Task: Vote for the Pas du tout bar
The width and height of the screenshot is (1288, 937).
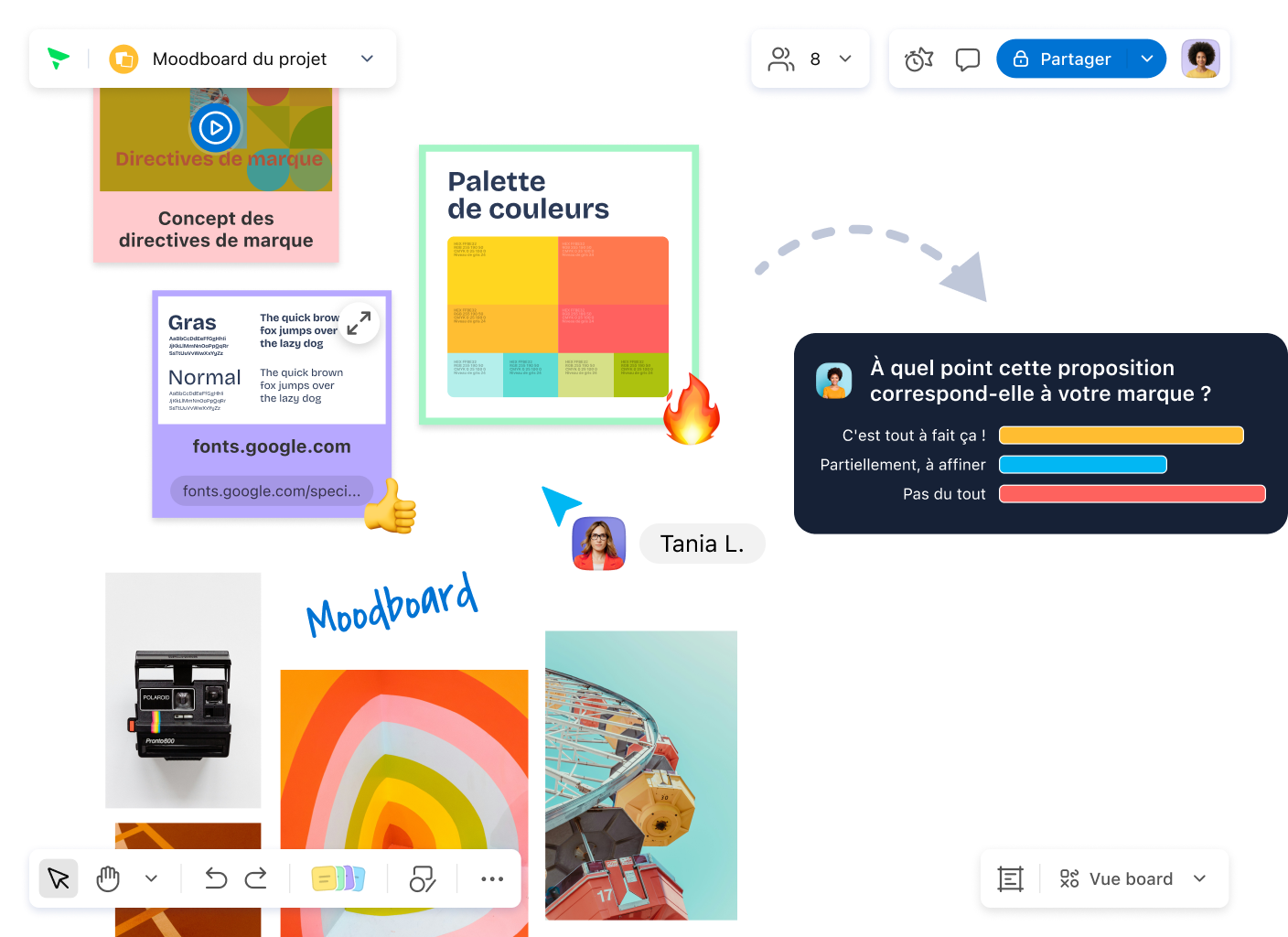Action: [x=1132, y=494]
